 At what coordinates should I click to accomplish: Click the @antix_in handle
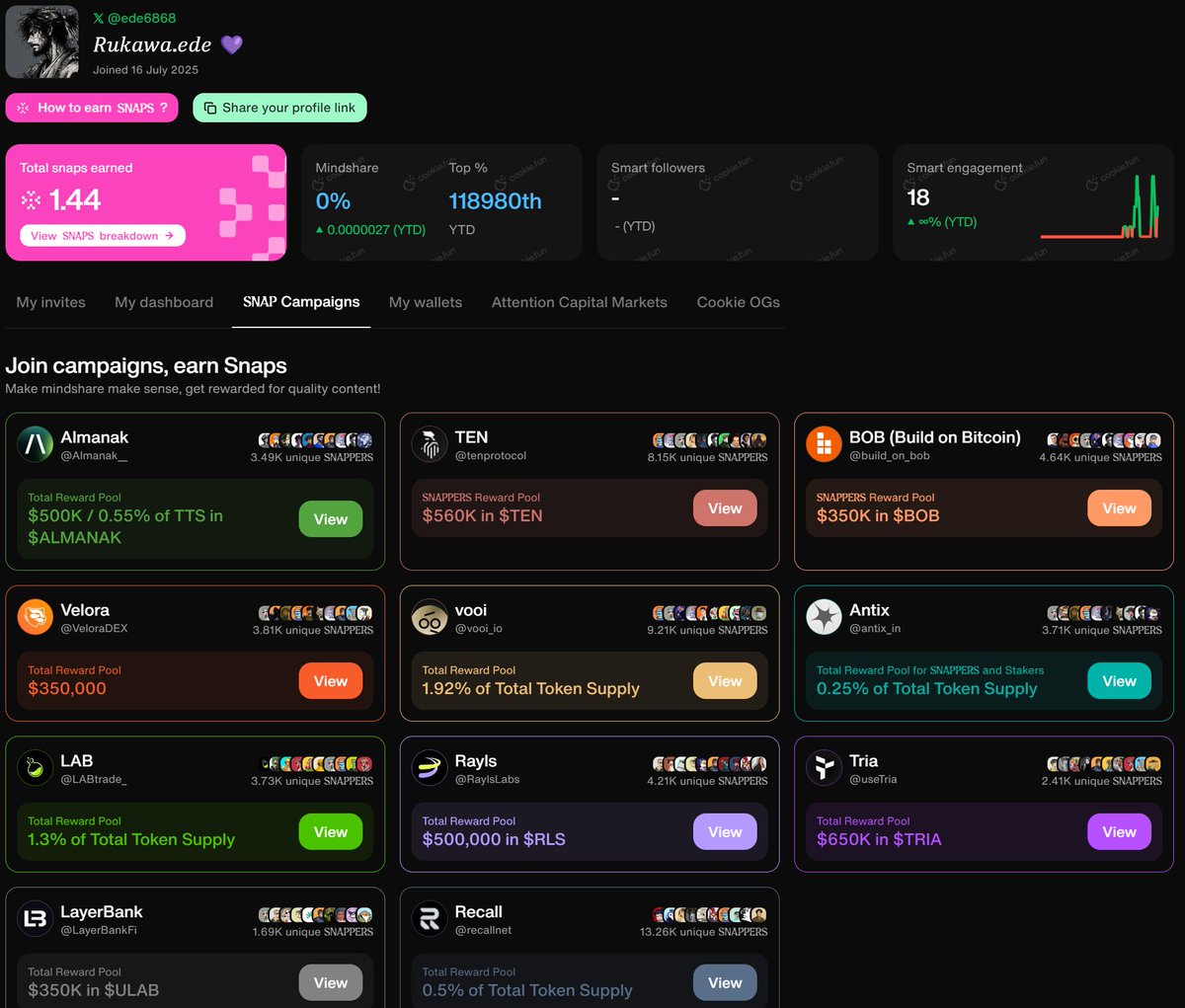pos(875,629)
